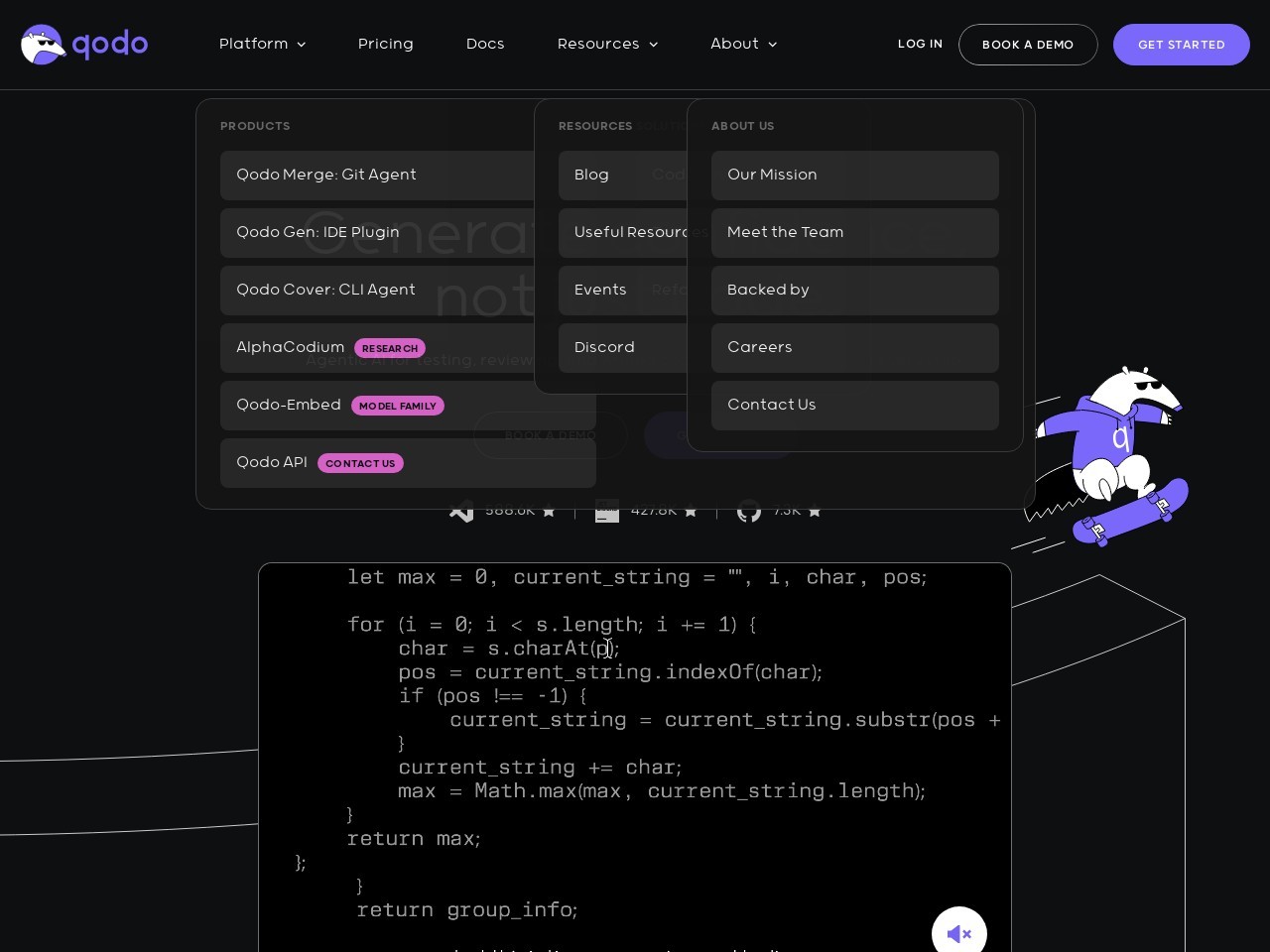This screenshot has height=952, width=1270.
Task: Expand the Platform dropdown menu
Action: tap(262, 45)
